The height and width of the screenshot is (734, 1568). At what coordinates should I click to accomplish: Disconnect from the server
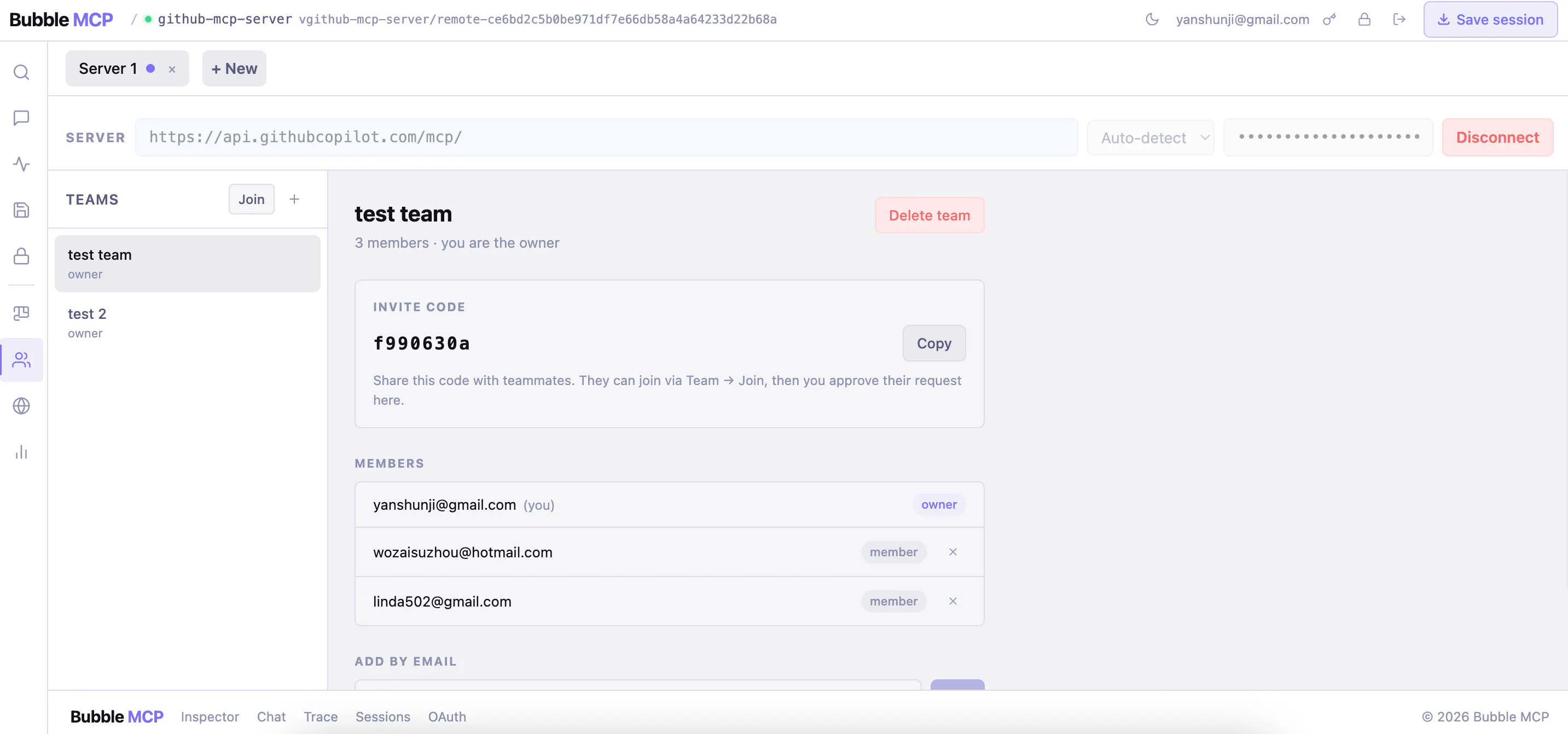[x=1497, y=137]
